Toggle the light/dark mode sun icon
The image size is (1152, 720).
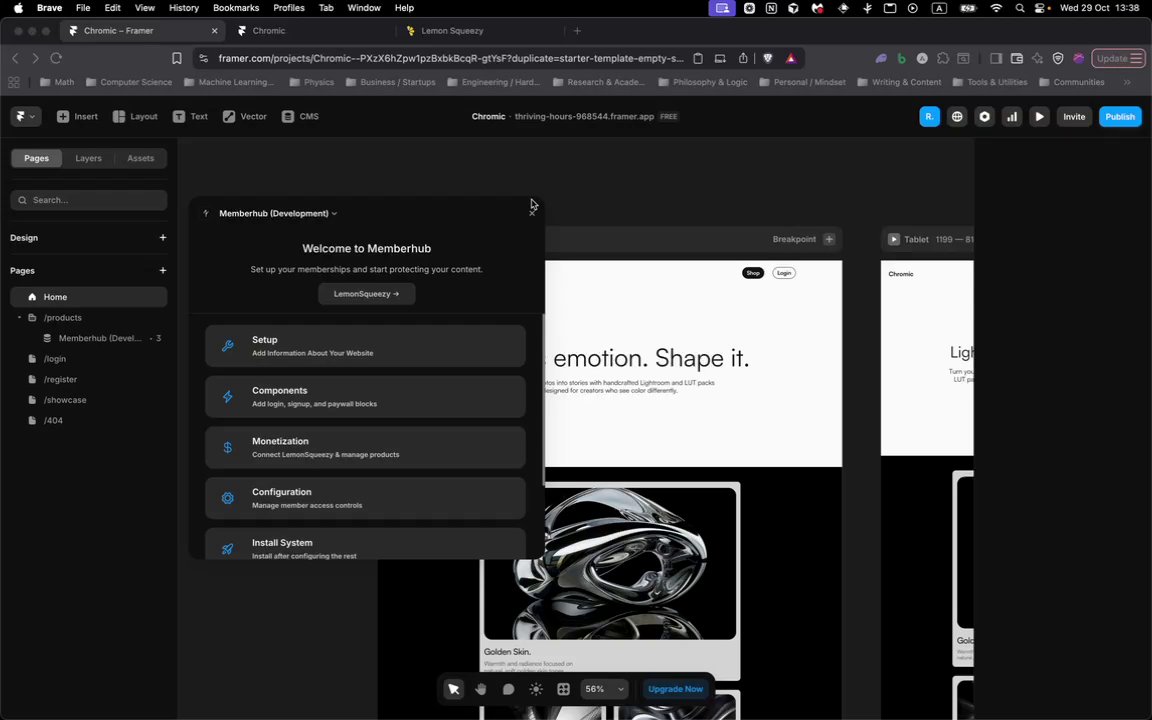click(536, 689)
